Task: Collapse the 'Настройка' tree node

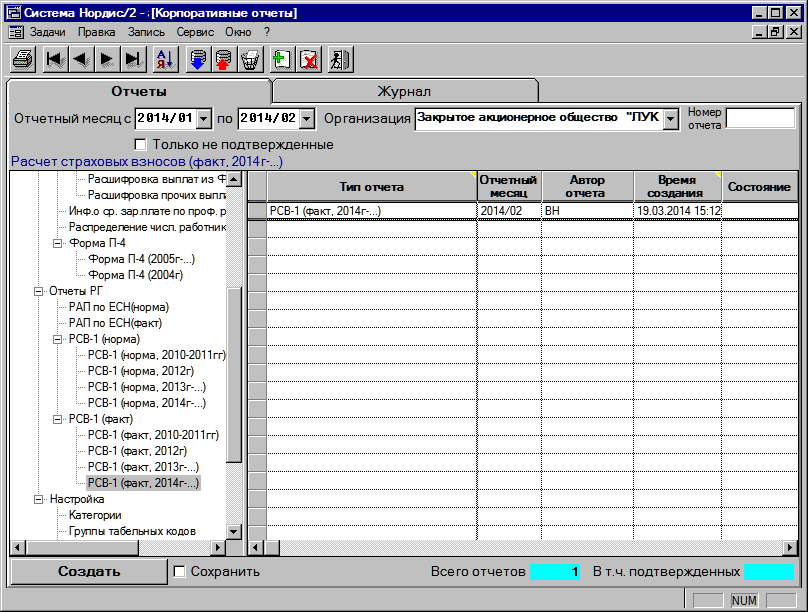Action: (38, 499)
